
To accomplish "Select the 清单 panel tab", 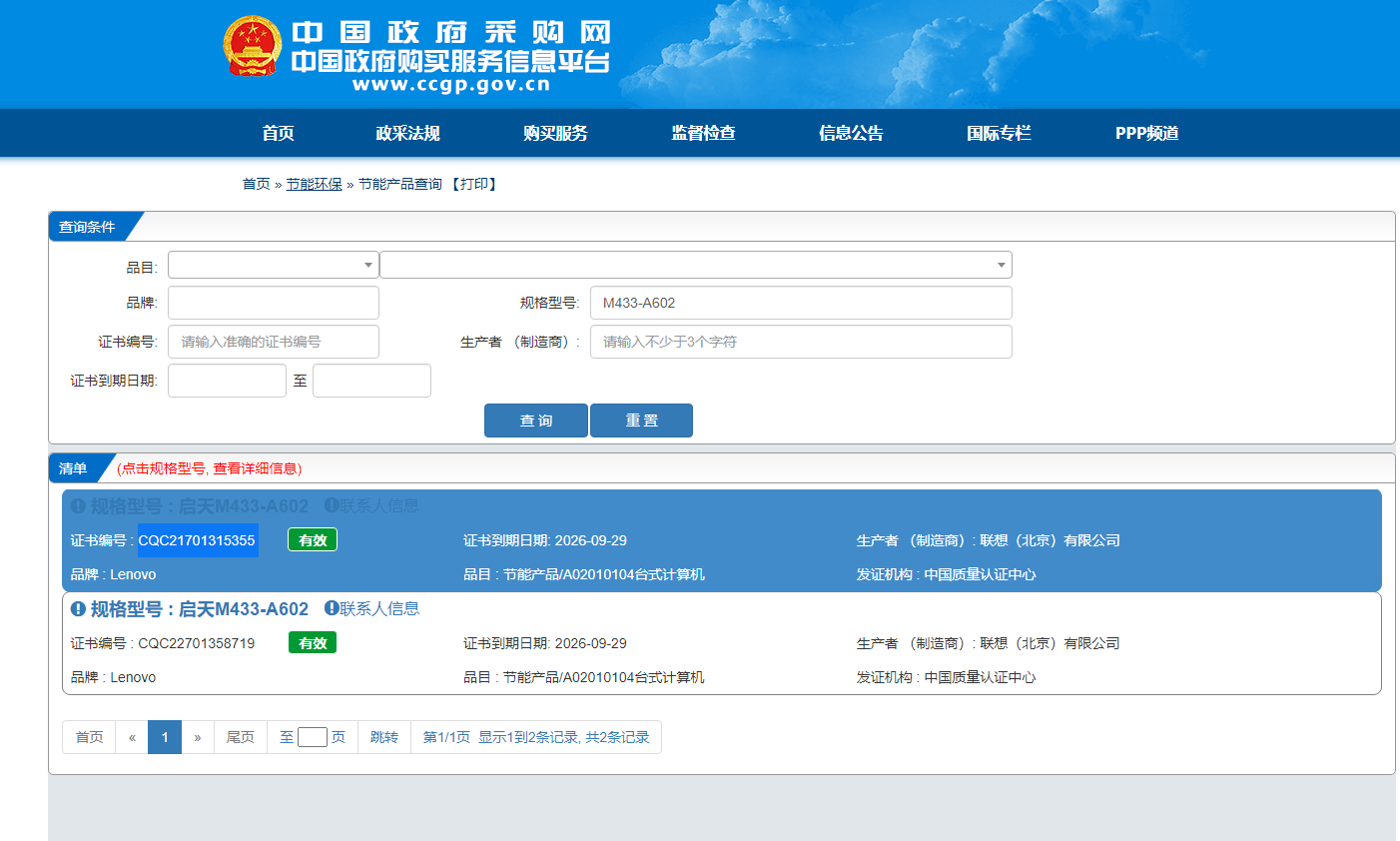I will coord(75,468).
